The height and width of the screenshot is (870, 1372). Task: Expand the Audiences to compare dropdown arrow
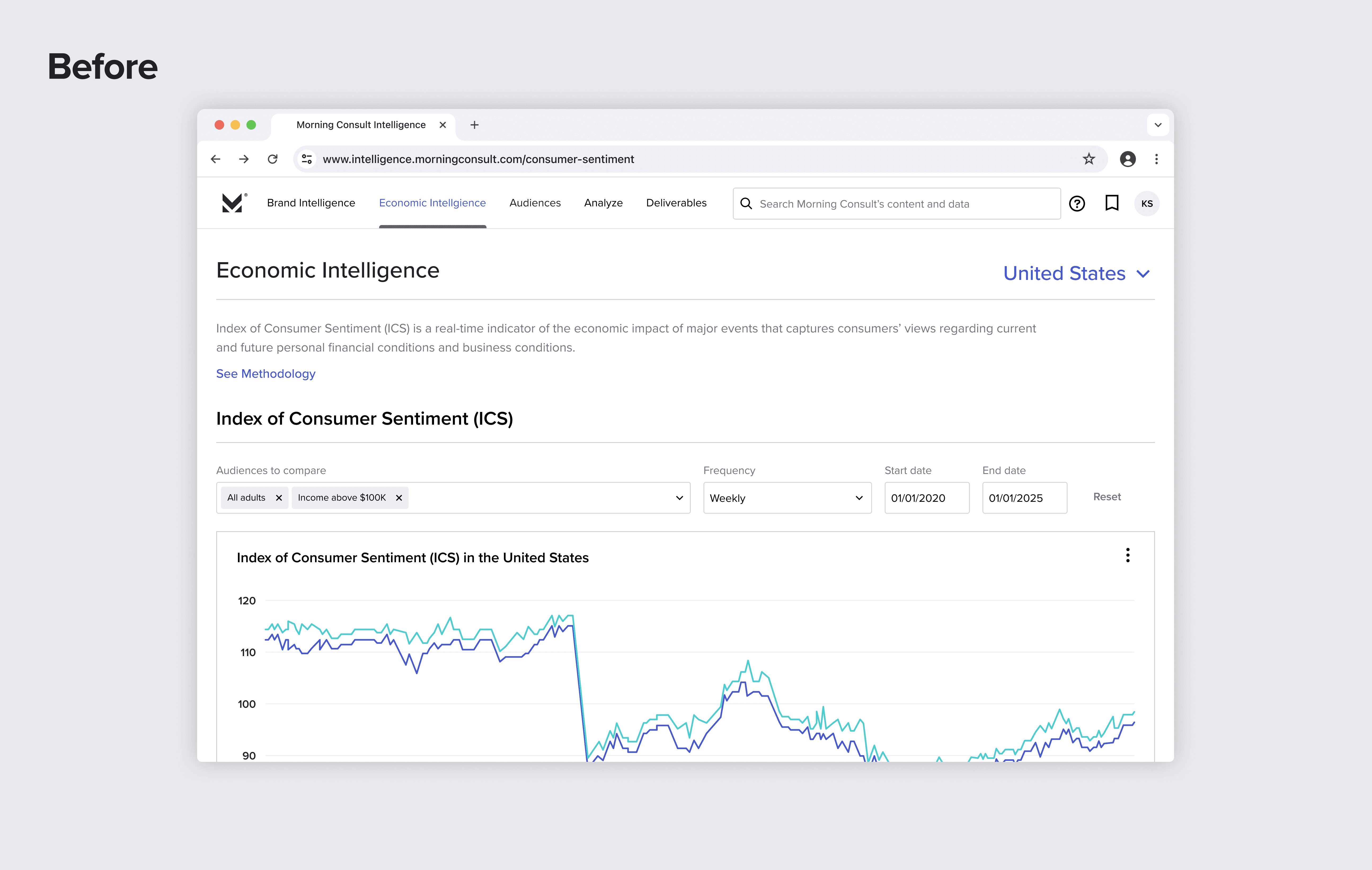point(679,498)
